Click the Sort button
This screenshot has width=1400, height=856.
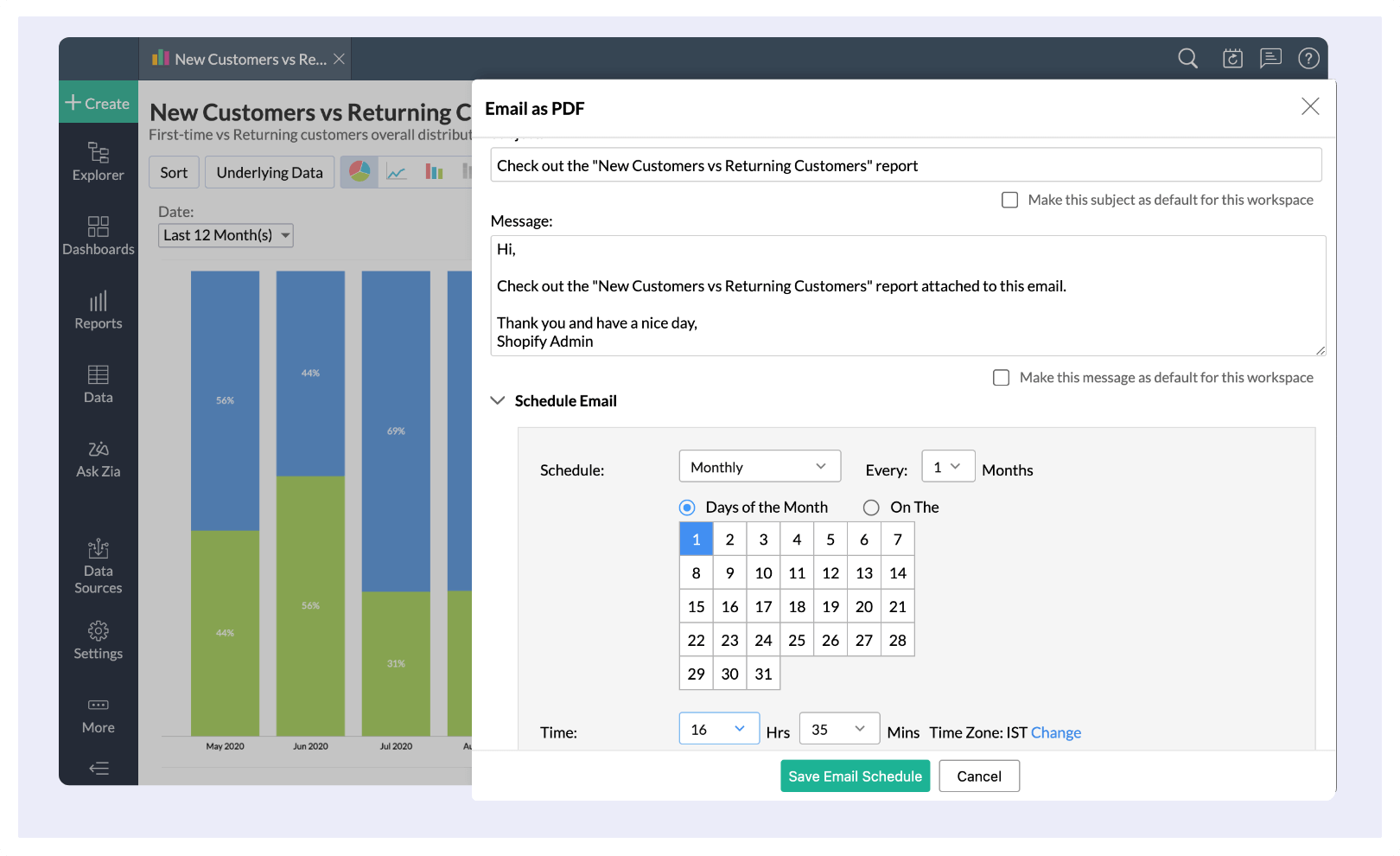pyautogui.click(x=174, y=172)
